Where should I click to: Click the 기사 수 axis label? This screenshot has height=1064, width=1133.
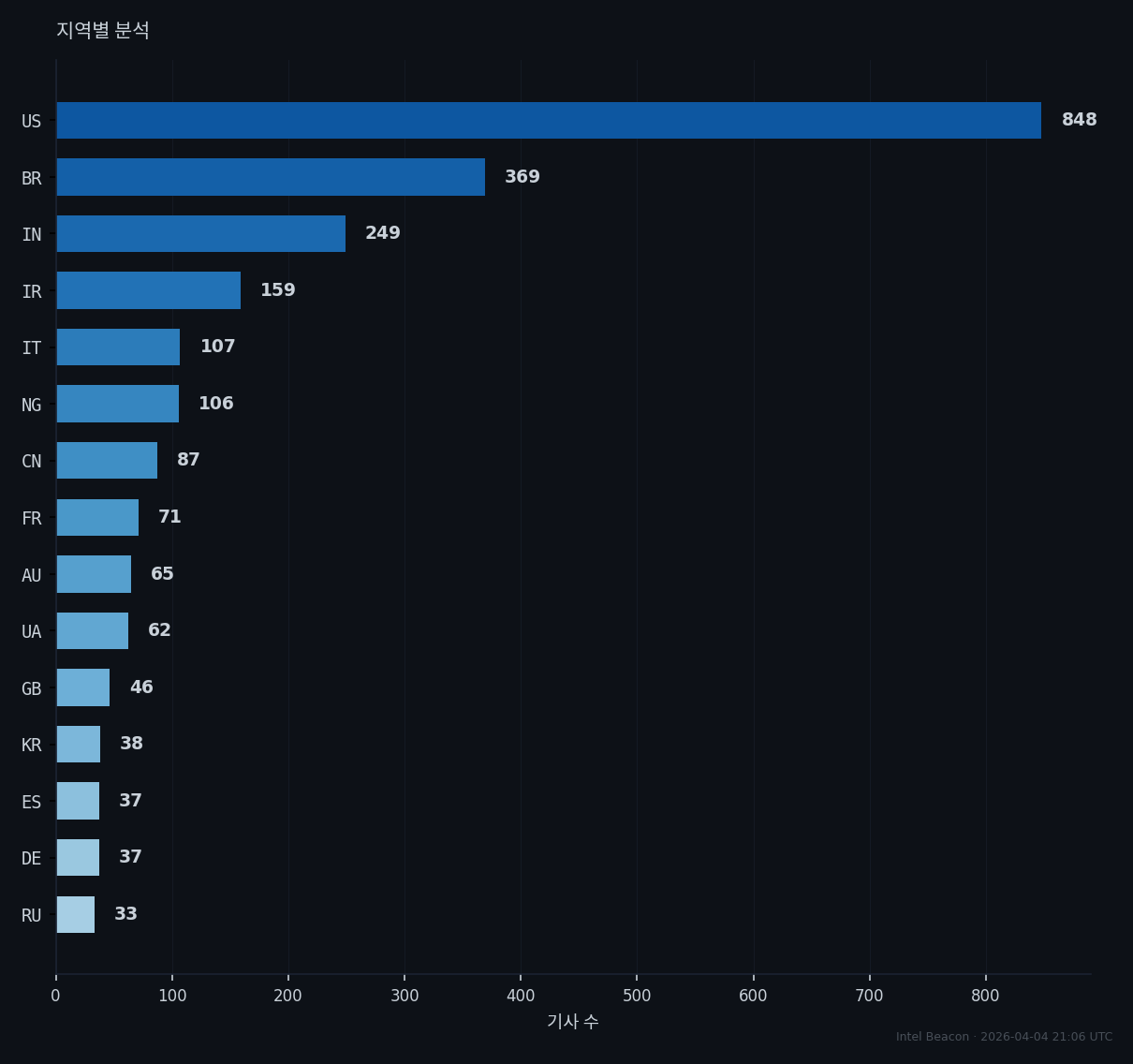click(573, 1022)
